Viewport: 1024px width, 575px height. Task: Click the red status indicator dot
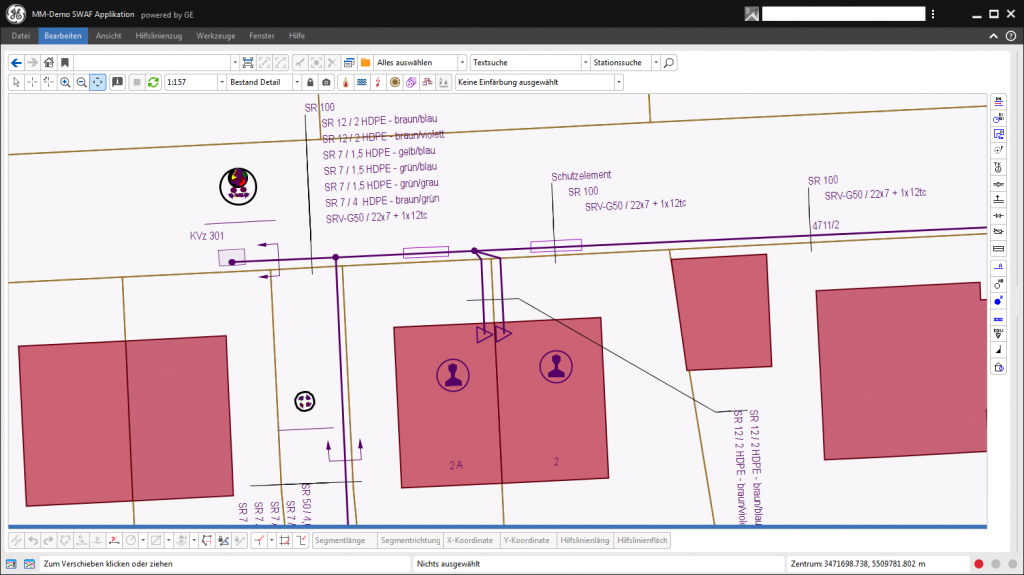(x=980, y=565)
